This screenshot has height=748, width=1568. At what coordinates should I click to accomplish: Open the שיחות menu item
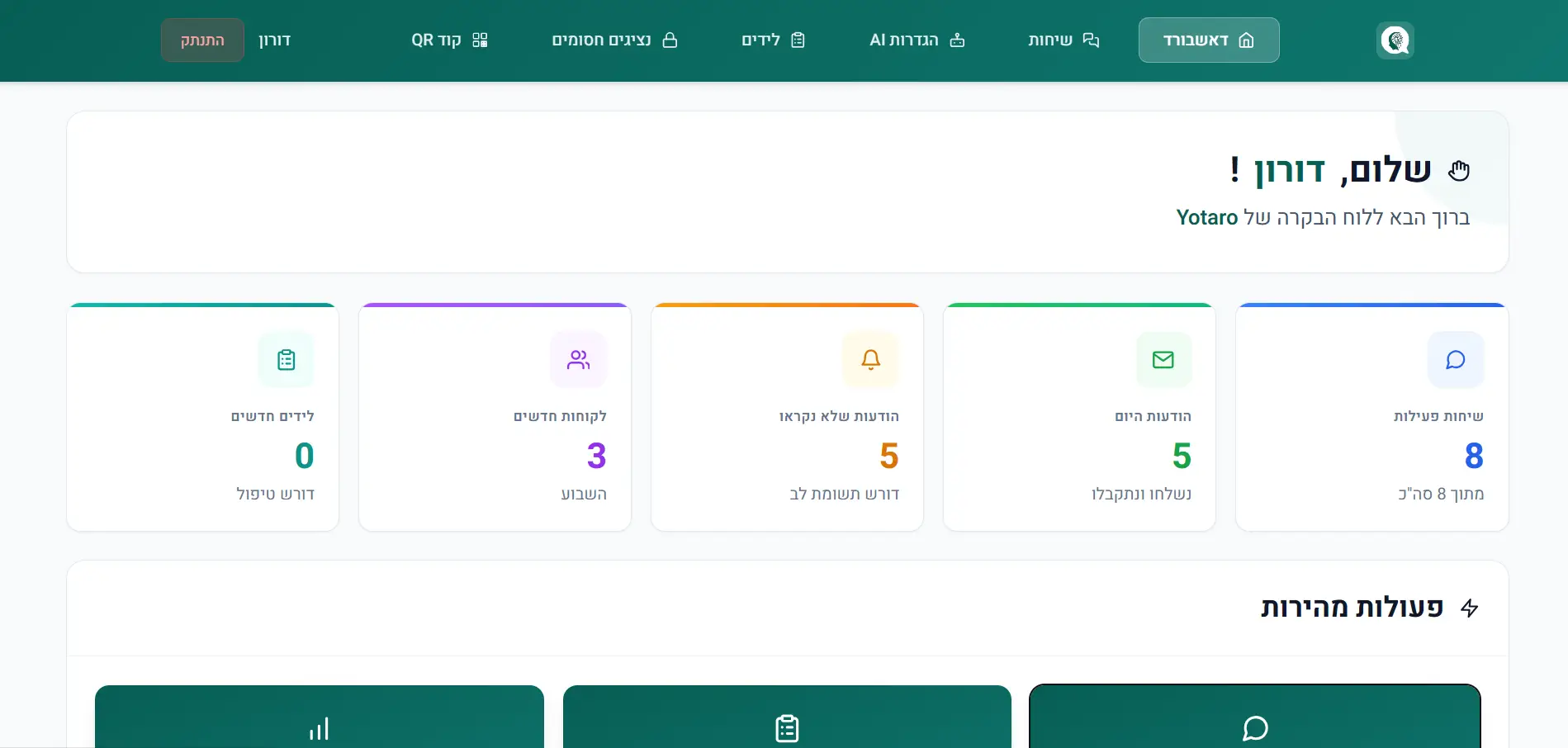[x=1063, y=40]
